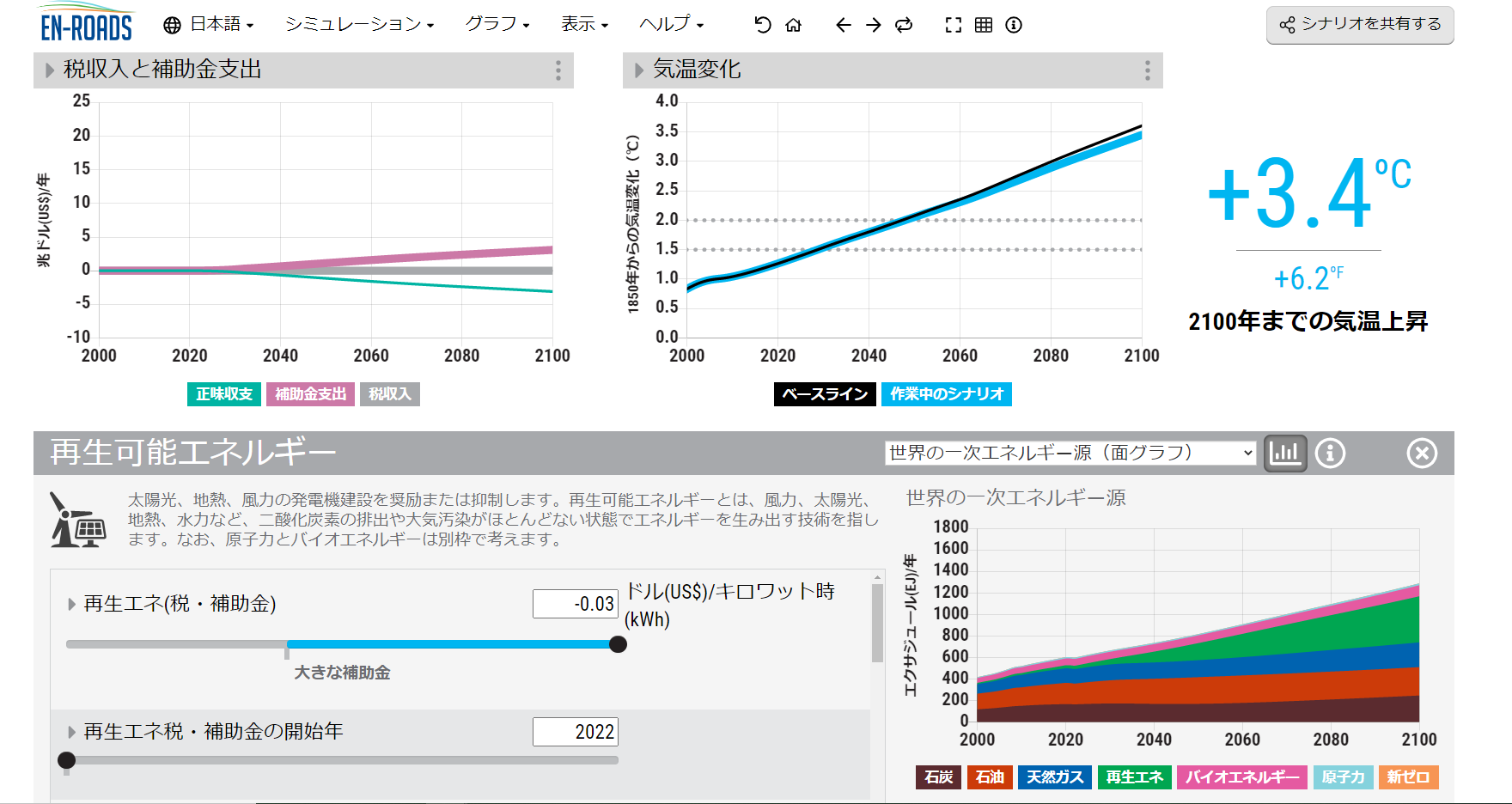Expand the 再生エネ(税・補助金) section

pyautogui.click(x=72, y=604)
